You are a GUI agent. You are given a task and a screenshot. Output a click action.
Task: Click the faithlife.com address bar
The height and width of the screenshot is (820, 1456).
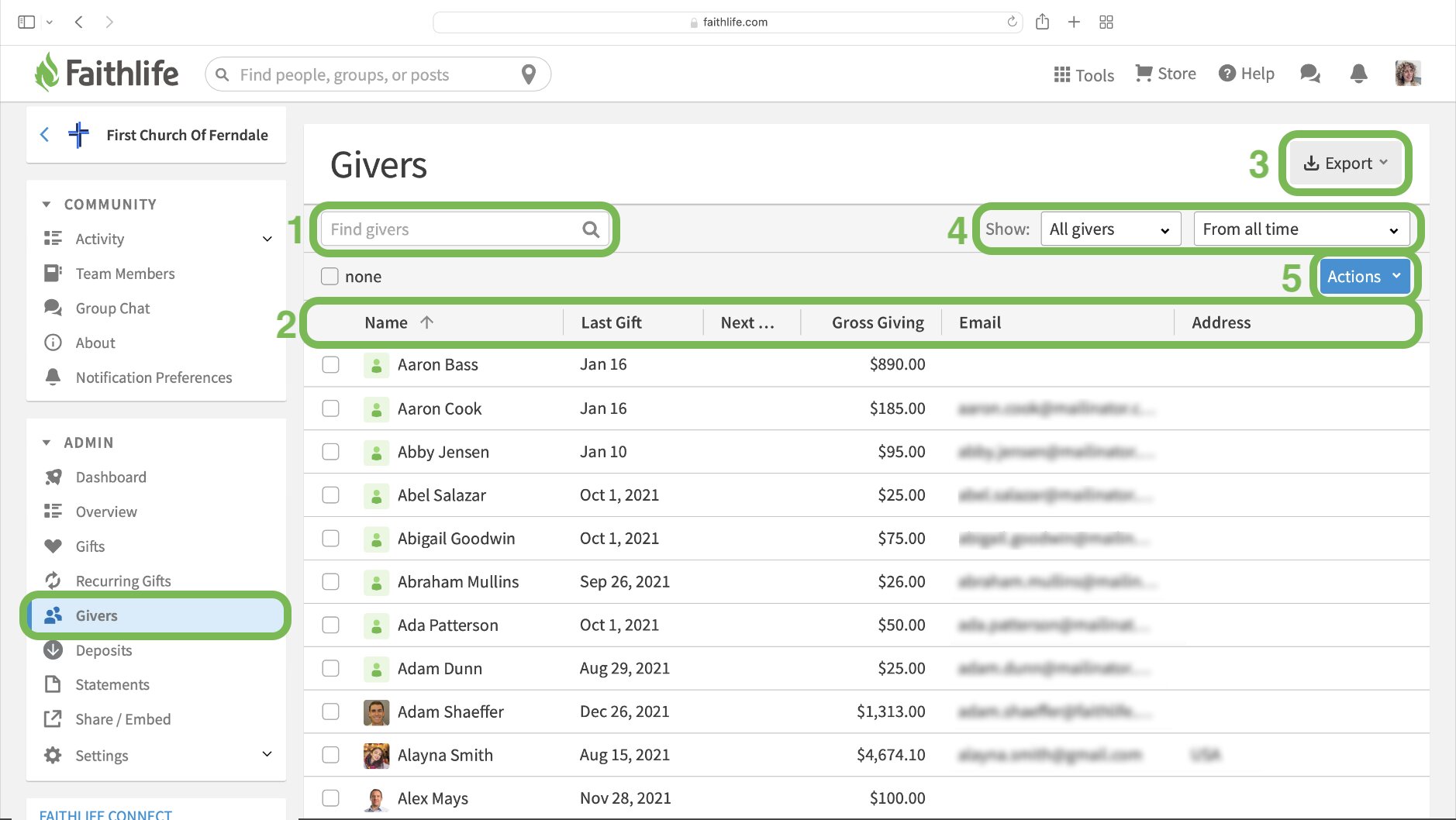(x=727, y=22)
